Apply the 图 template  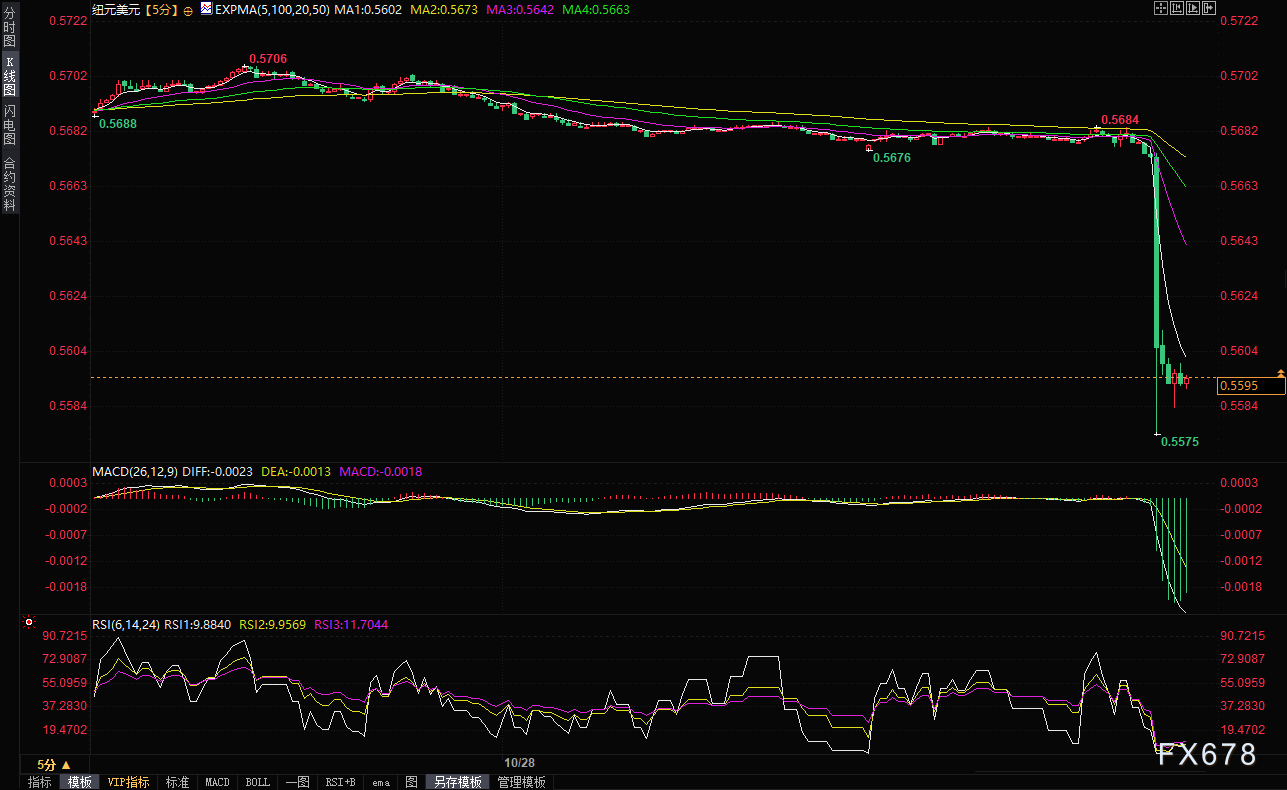411,782
